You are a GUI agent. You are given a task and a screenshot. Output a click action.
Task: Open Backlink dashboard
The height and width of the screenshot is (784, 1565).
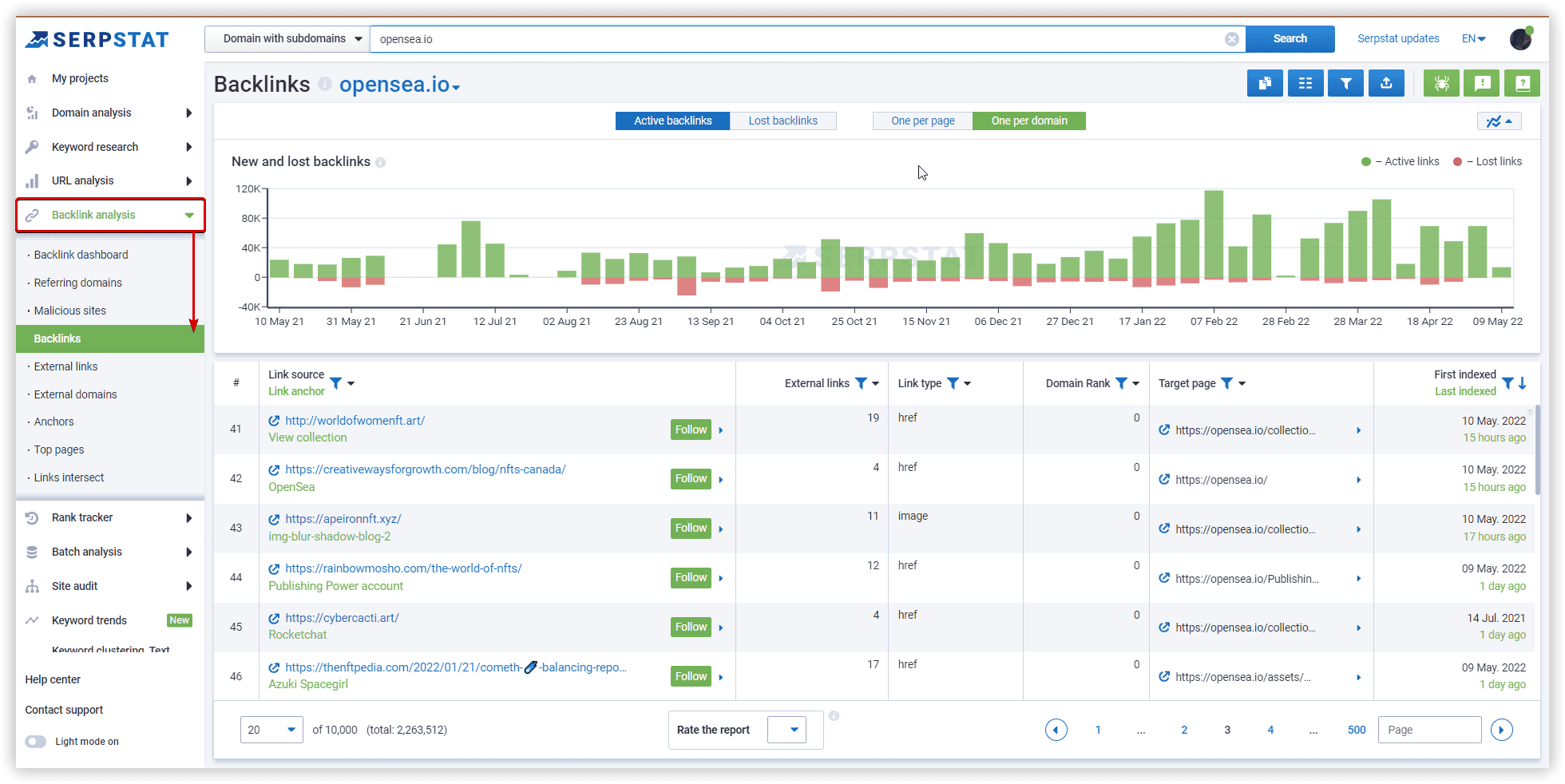81,255
